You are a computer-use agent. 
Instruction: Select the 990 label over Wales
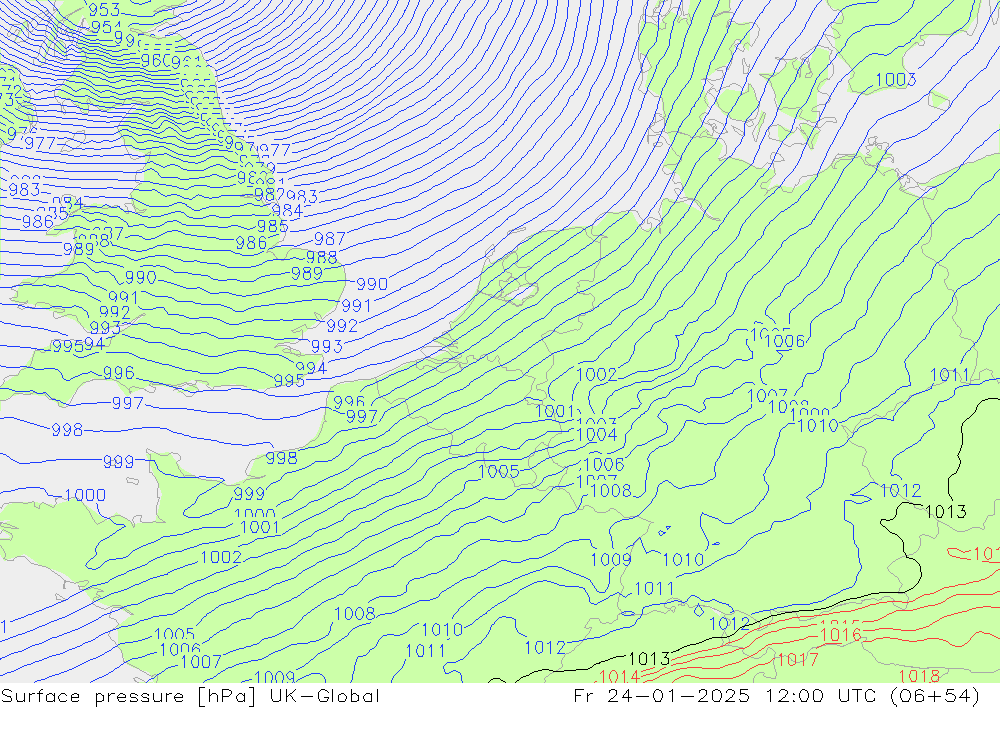coord(140,278)
